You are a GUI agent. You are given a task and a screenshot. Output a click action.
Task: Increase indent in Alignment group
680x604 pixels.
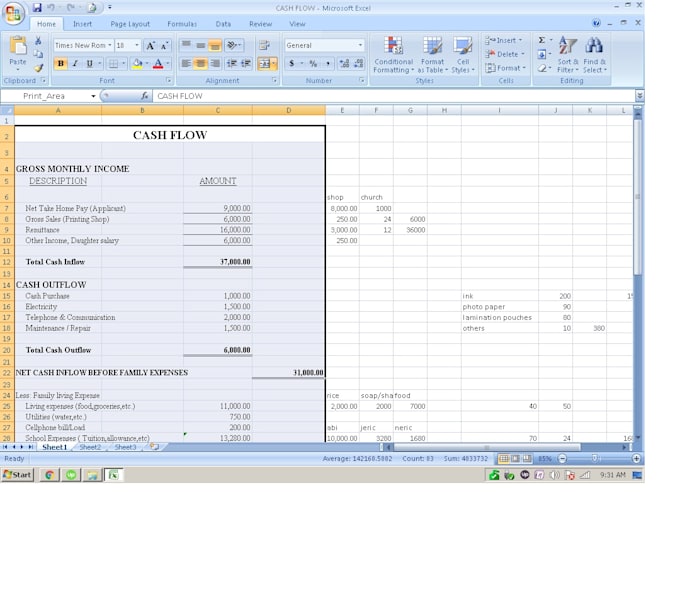[x=246, y=64]
